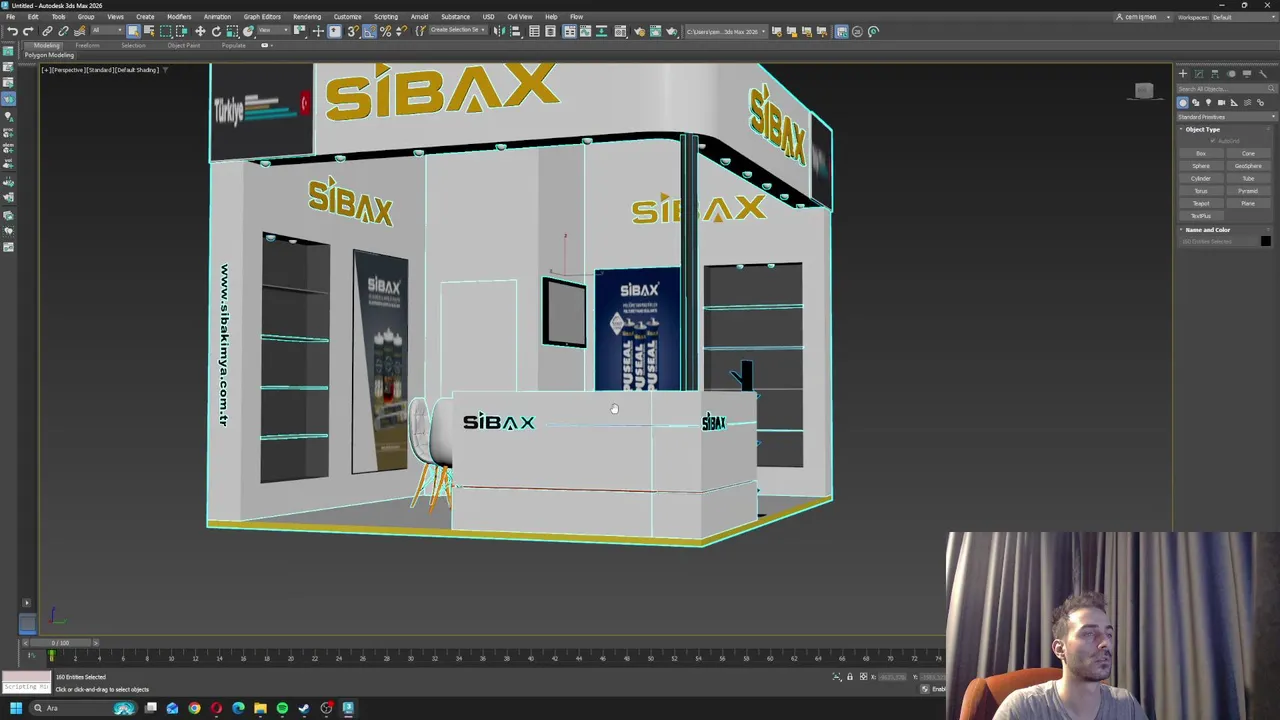Open the project path dropdown
Viewport: 1280px width, 720px height.
point(727,32)
